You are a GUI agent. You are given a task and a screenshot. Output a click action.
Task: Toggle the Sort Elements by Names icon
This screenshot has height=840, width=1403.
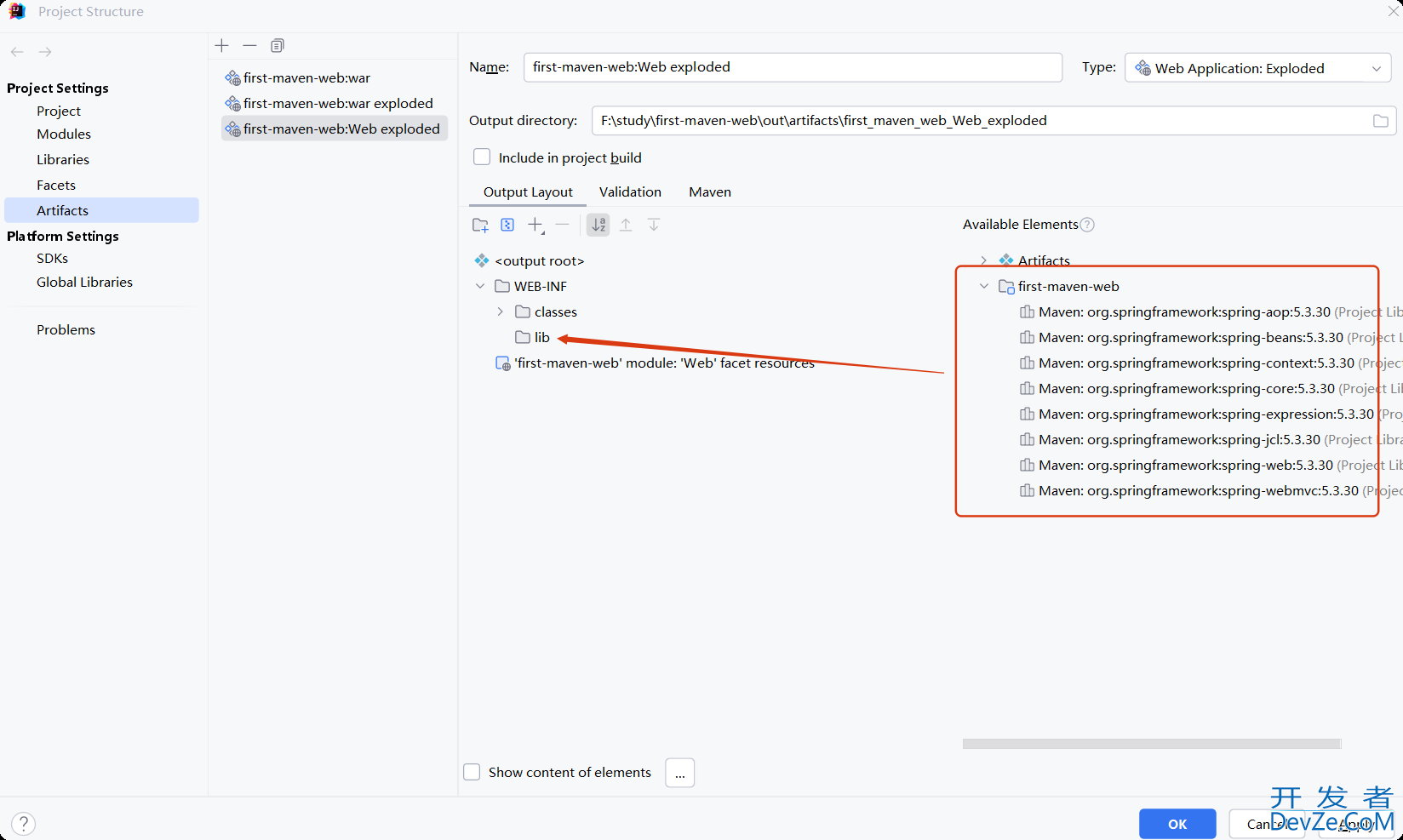point(598,225)
